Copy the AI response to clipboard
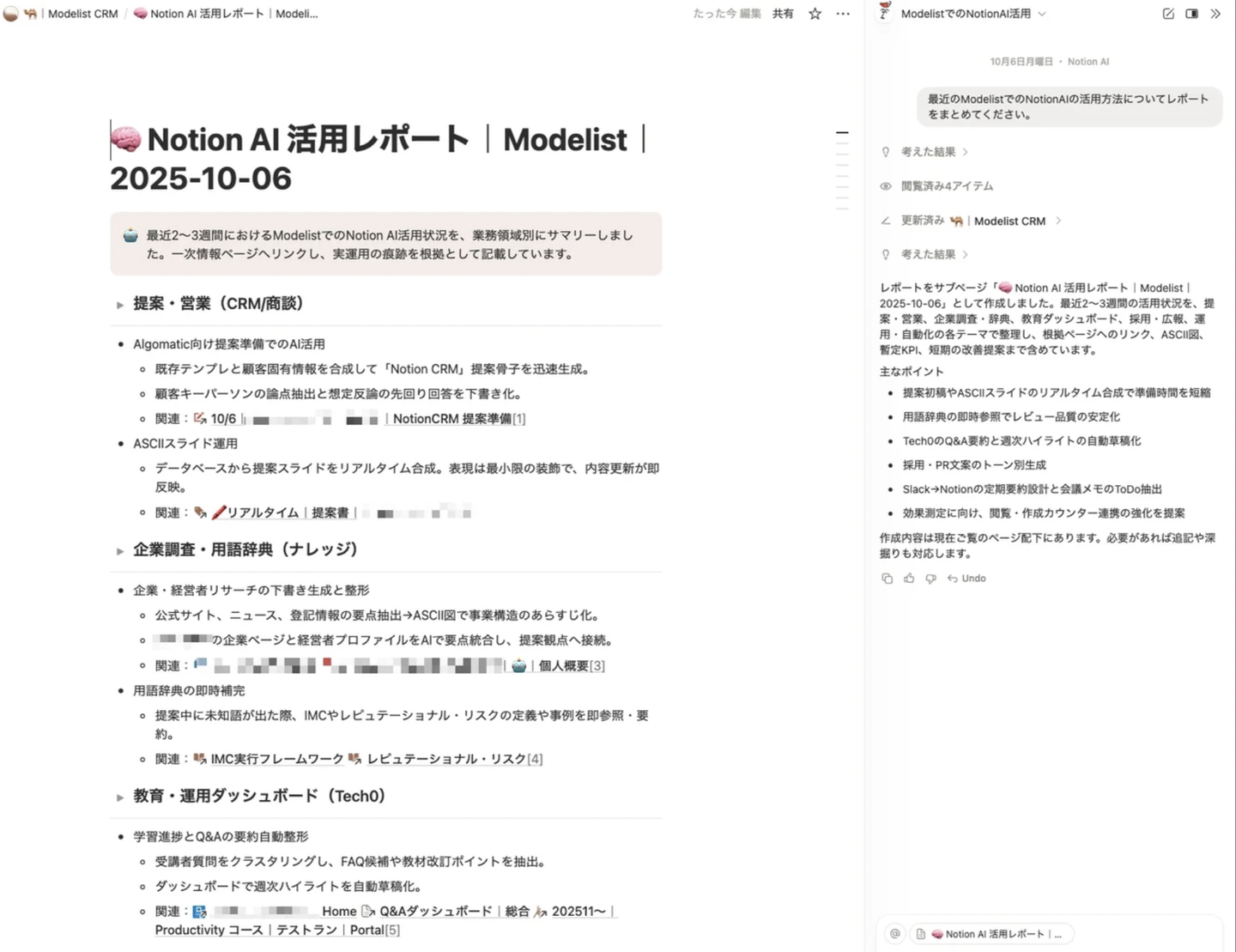This screenshot has height=952, width=1236. coord(887,579)
